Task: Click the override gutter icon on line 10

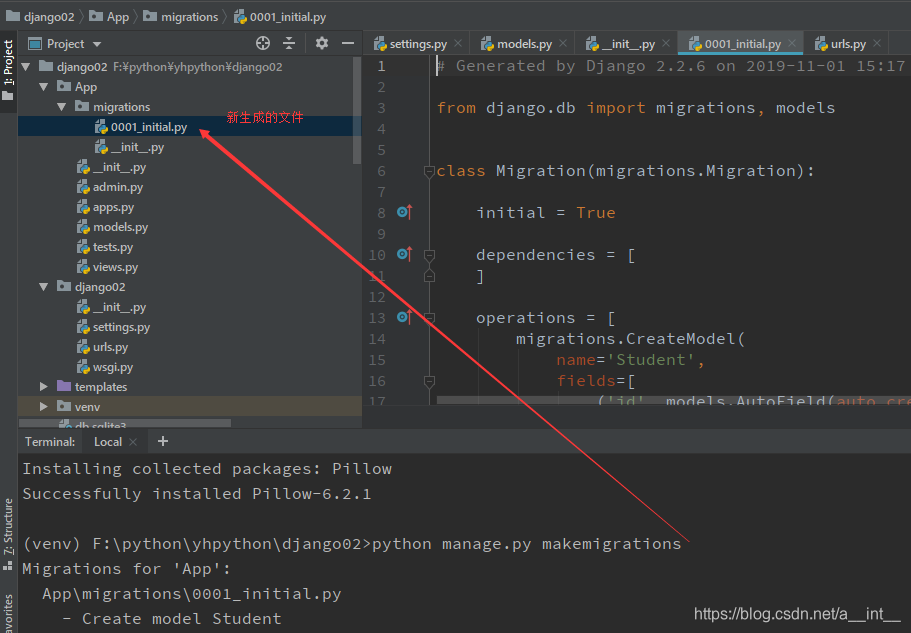Action: (404, 254)
